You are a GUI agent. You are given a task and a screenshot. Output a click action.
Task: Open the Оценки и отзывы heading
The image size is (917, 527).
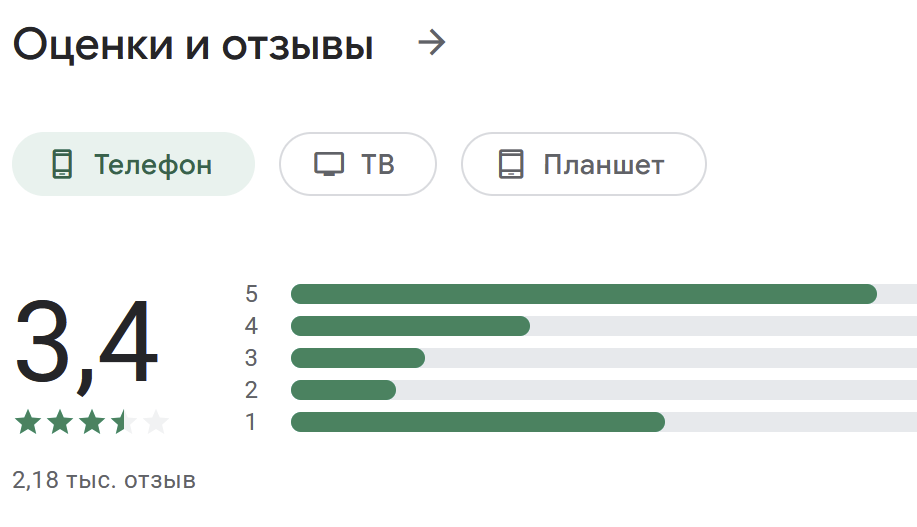[193, 44]
